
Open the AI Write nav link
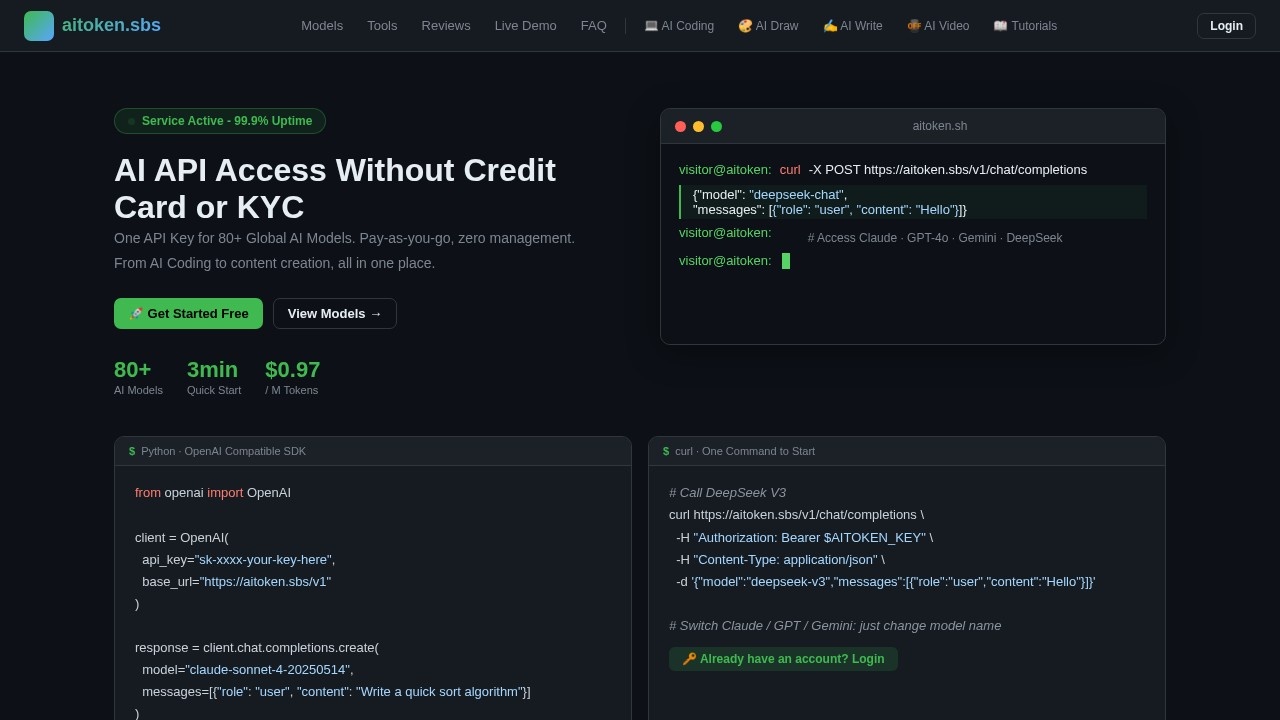click(853, 26)
